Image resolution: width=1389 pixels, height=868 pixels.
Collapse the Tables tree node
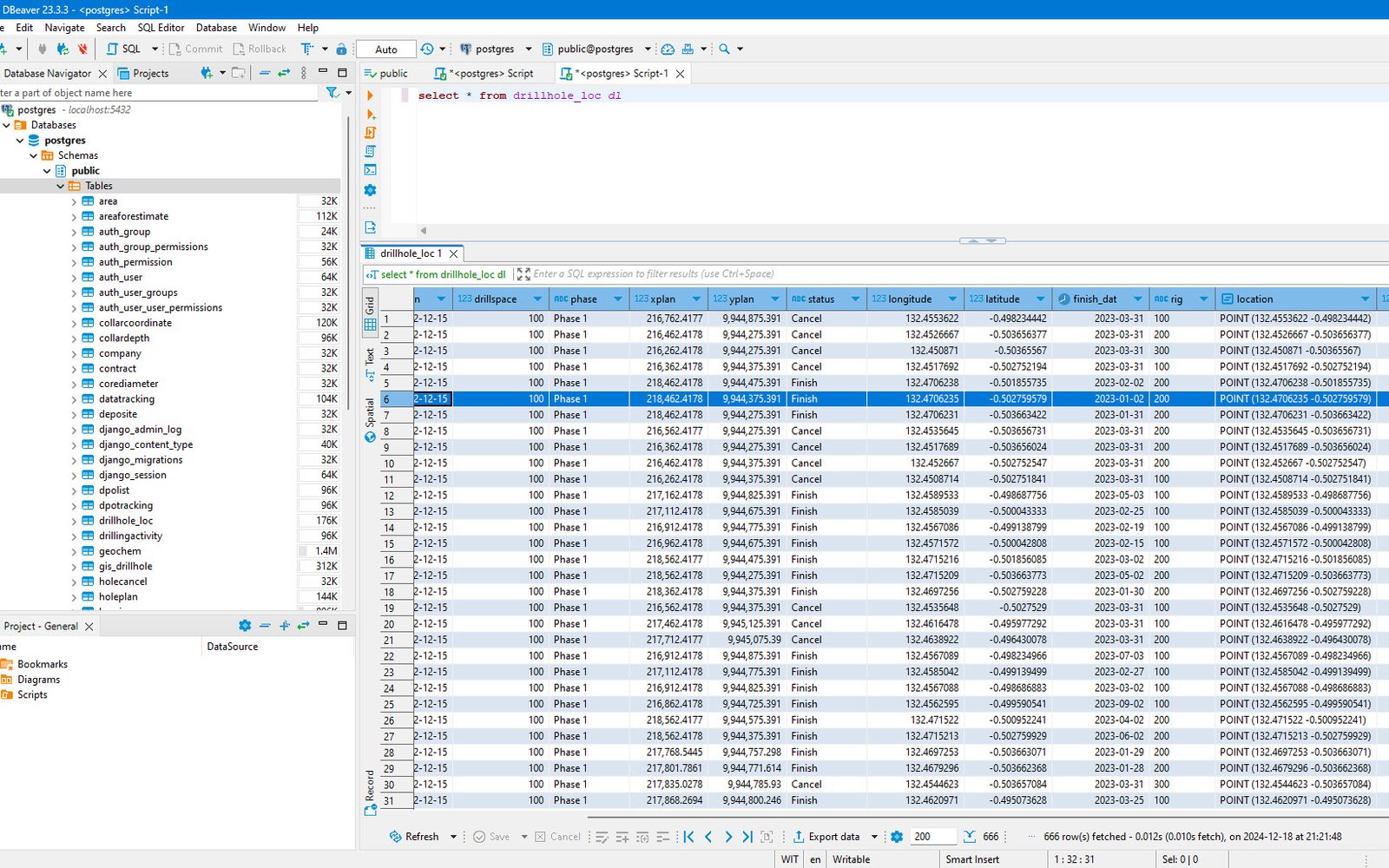click(61, 186)
